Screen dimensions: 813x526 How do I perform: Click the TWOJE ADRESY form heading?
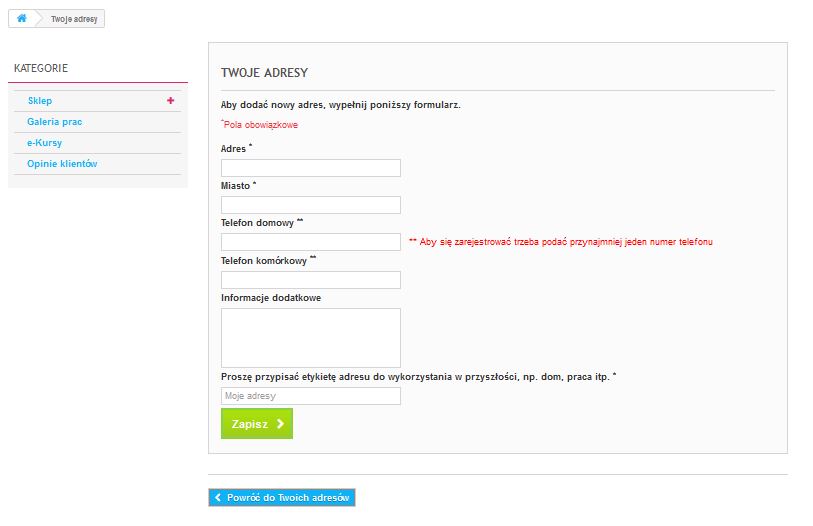click(264, 73)
